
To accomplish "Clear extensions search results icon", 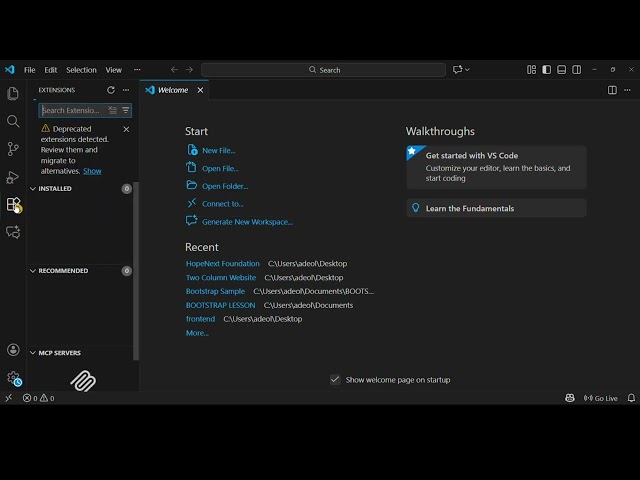I will (112, 110).
